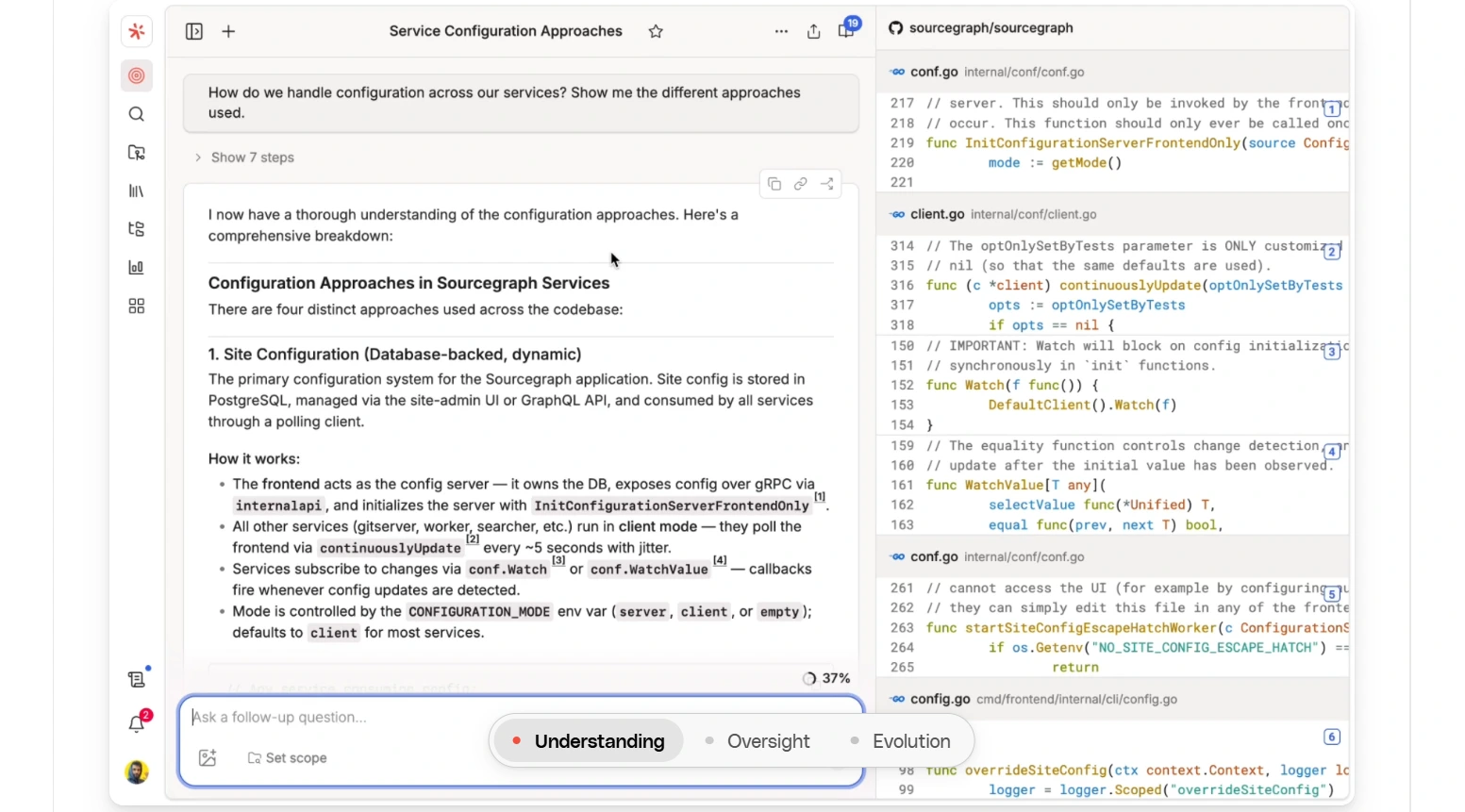The height and width of the screenshot is (812, 1465).
Task: Click the Service Configuration Approaches title
Action: 506,31
